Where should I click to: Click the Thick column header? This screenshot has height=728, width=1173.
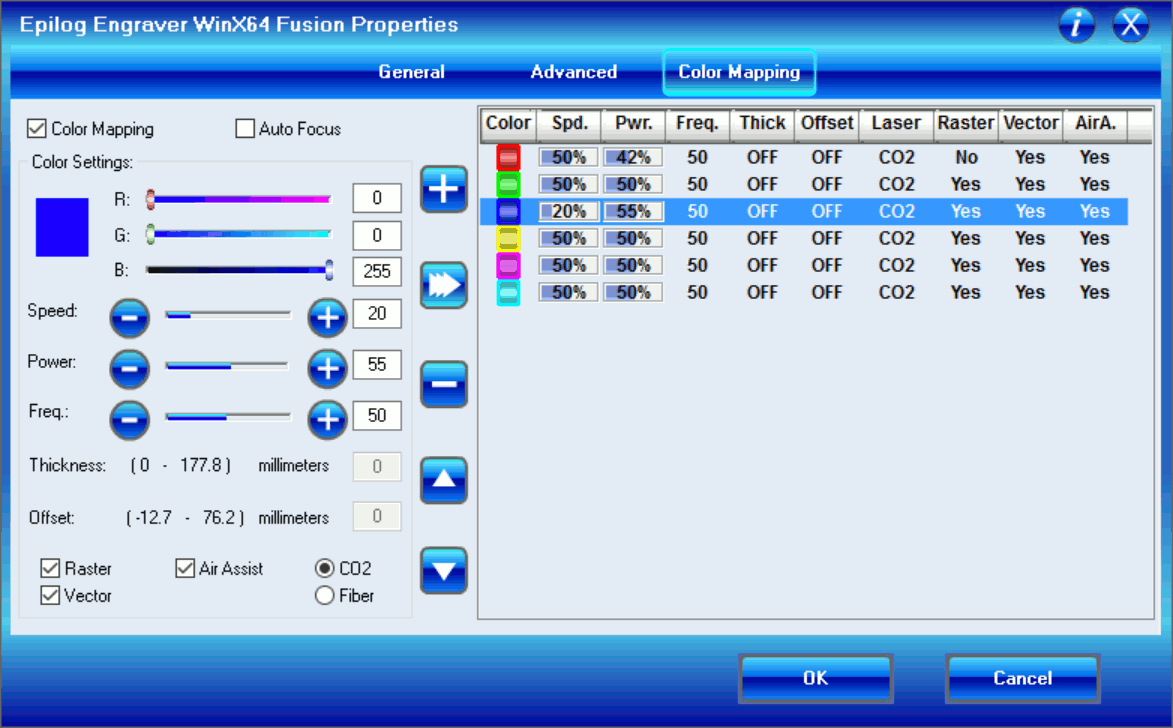tap(762, 124)
